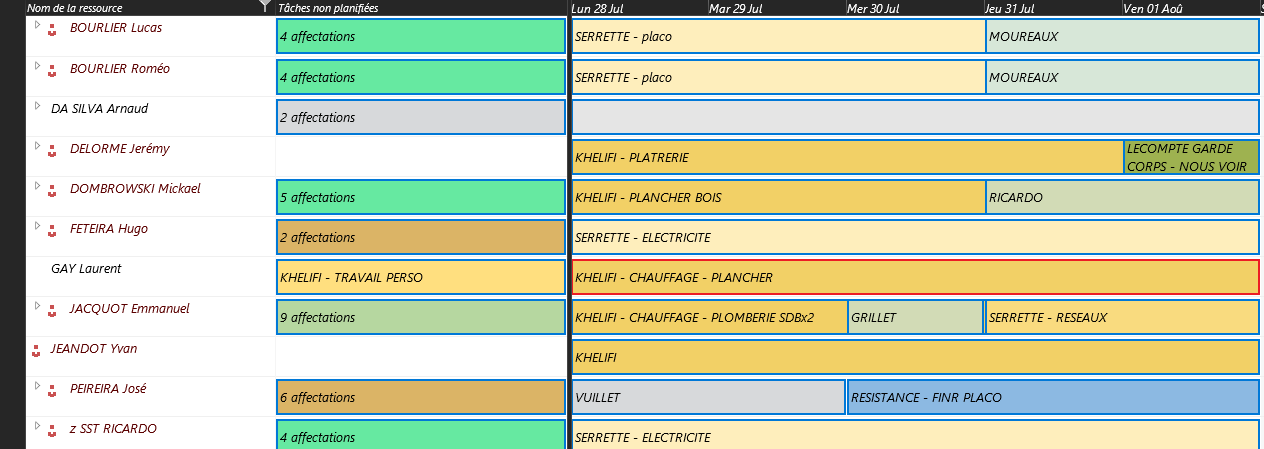
Task: Select 'LECOMPTE GARDE CORPS - NOUS VOIR' task
Action: [x=1191, y=157]
